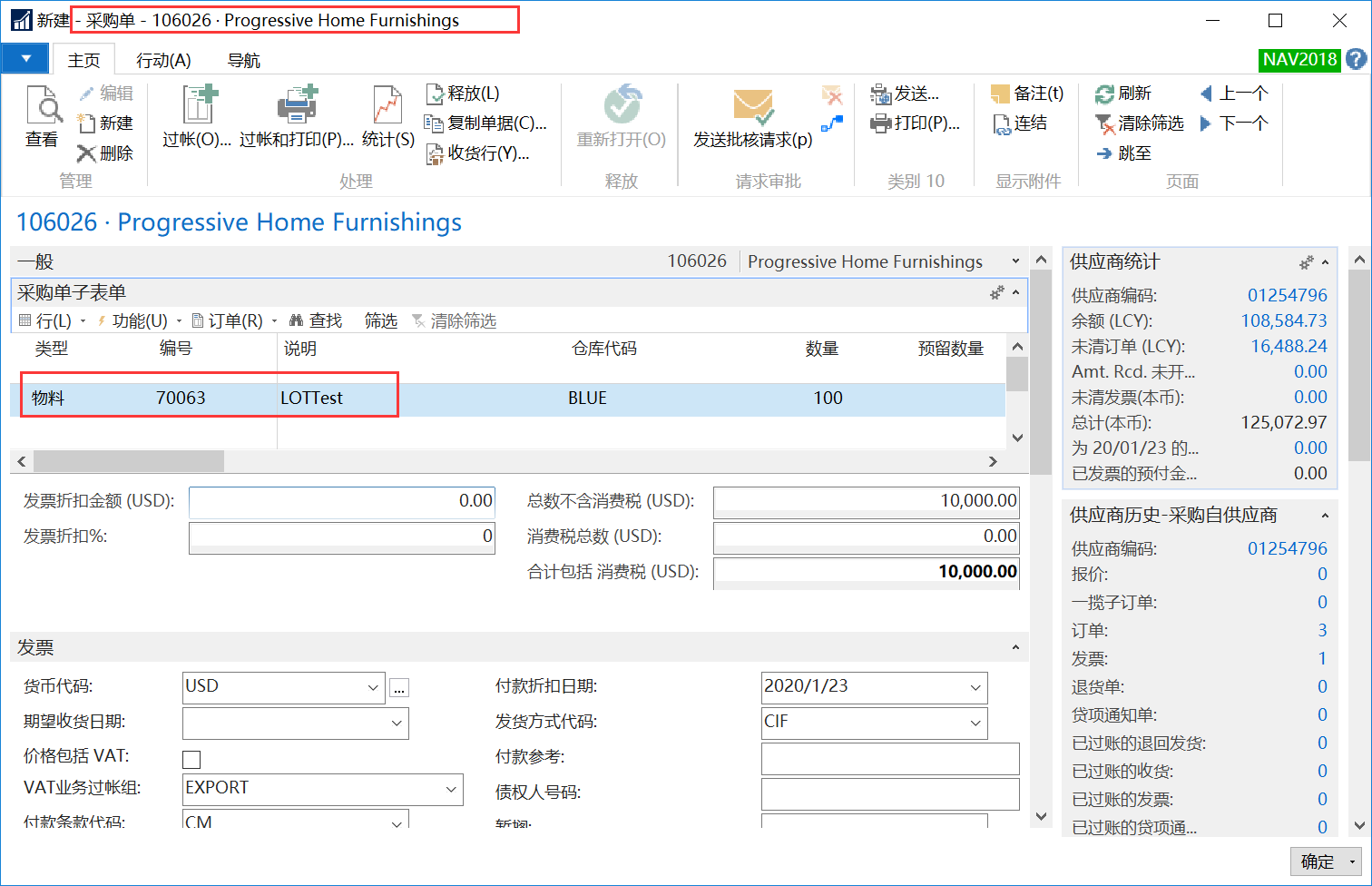Click the lines grid horizontal scrollbar

129,461
